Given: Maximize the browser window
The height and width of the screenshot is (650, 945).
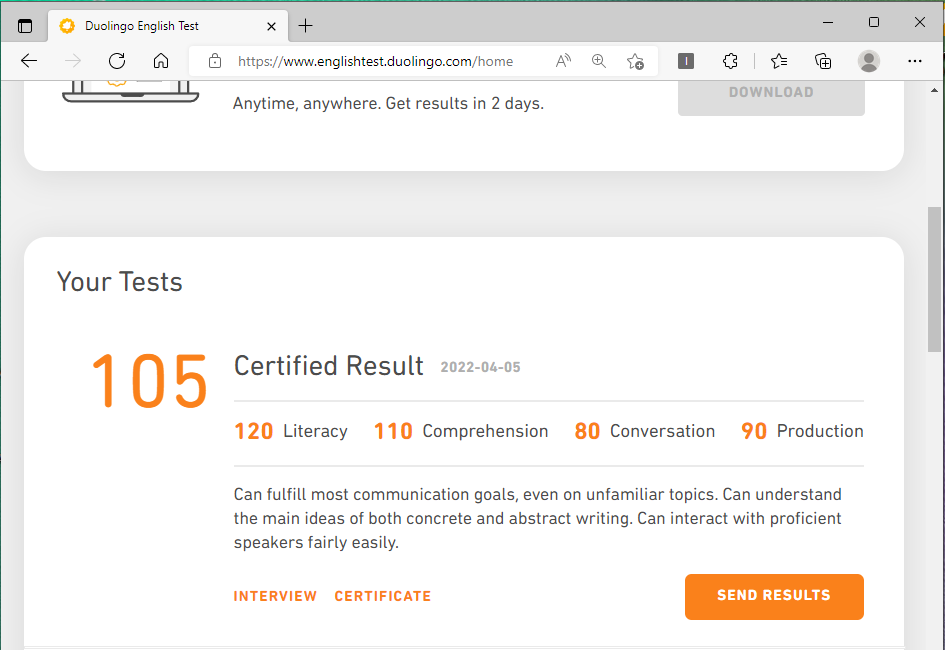Looking at the screenshot, I should click(x=874, y=22).
